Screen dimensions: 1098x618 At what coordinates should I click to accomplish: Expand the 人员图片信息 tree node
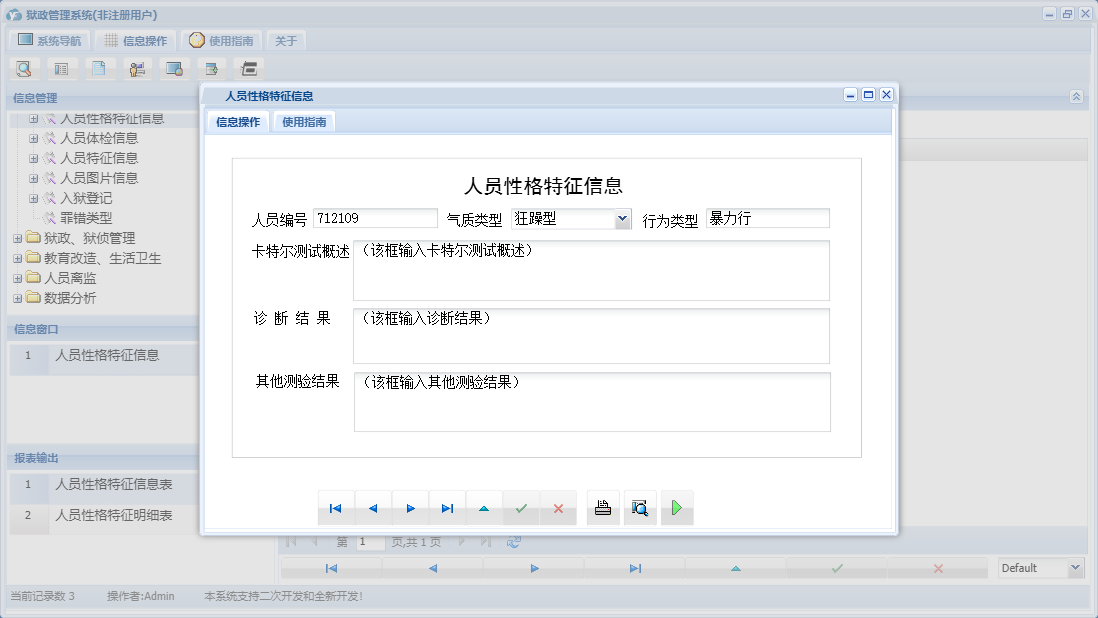pos(33,178)
